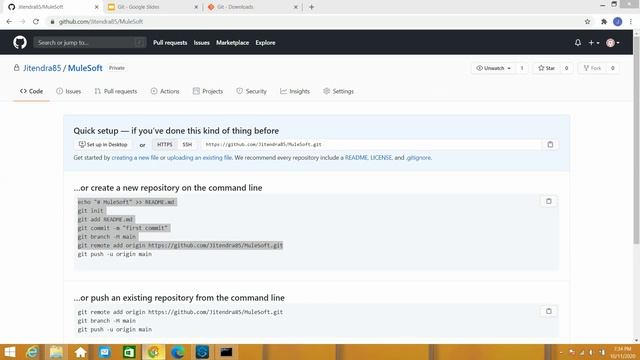Viewport: 640px width, 360px height.
Task: Reload the page
Action: tap(36, 21)
